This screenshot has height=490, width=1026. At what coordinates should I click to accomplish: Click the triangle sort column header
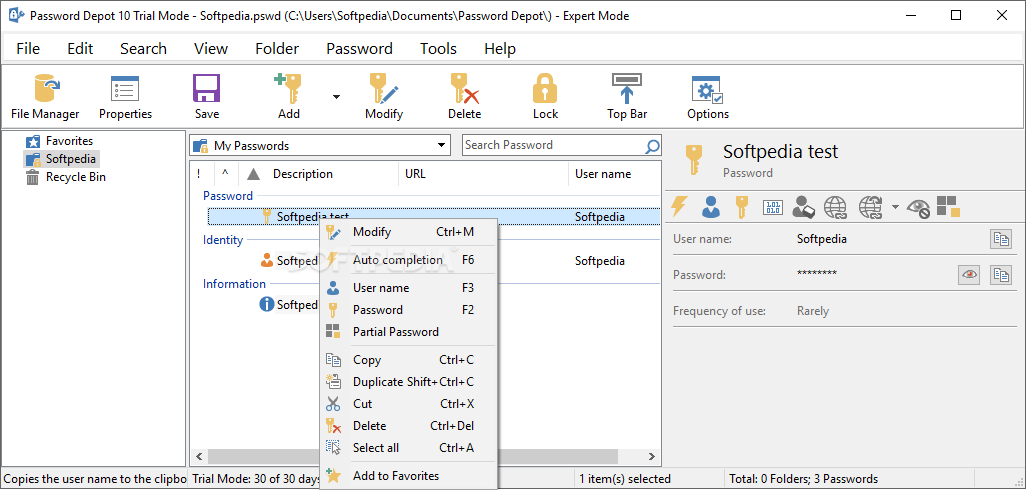tap(254, 174)
